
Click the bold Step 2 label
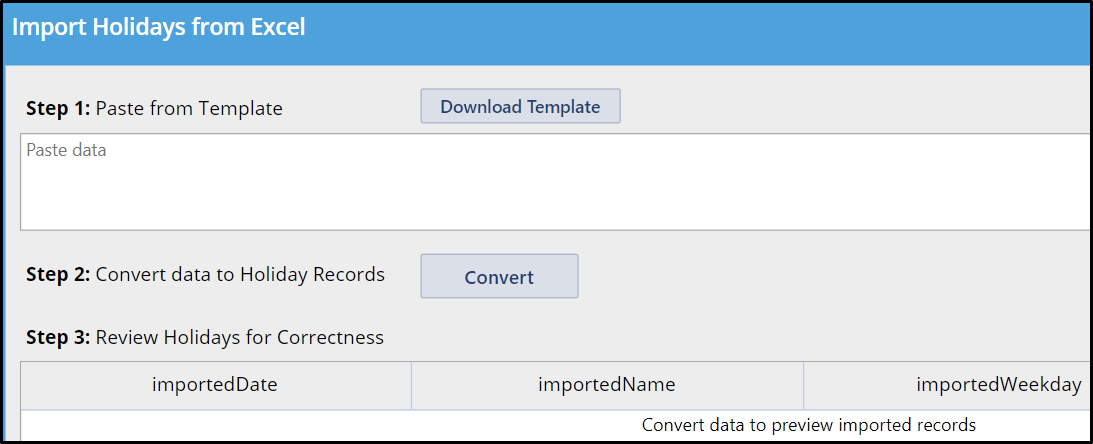tap(58, 275)
